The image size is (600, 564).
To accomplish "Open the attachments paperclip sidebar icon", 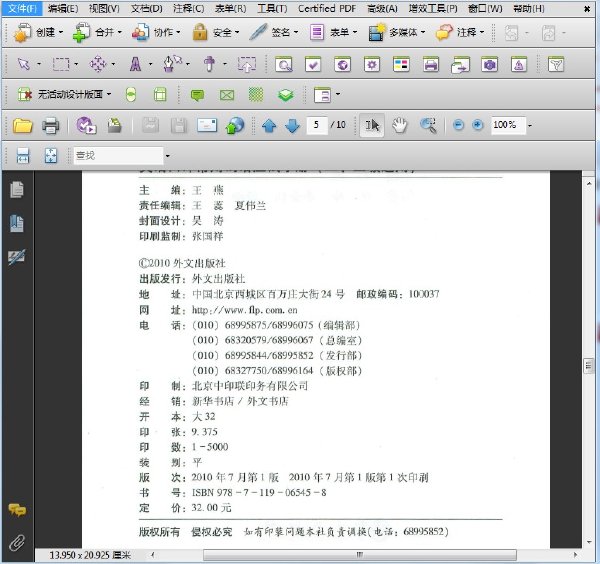I will coord(17,543).
